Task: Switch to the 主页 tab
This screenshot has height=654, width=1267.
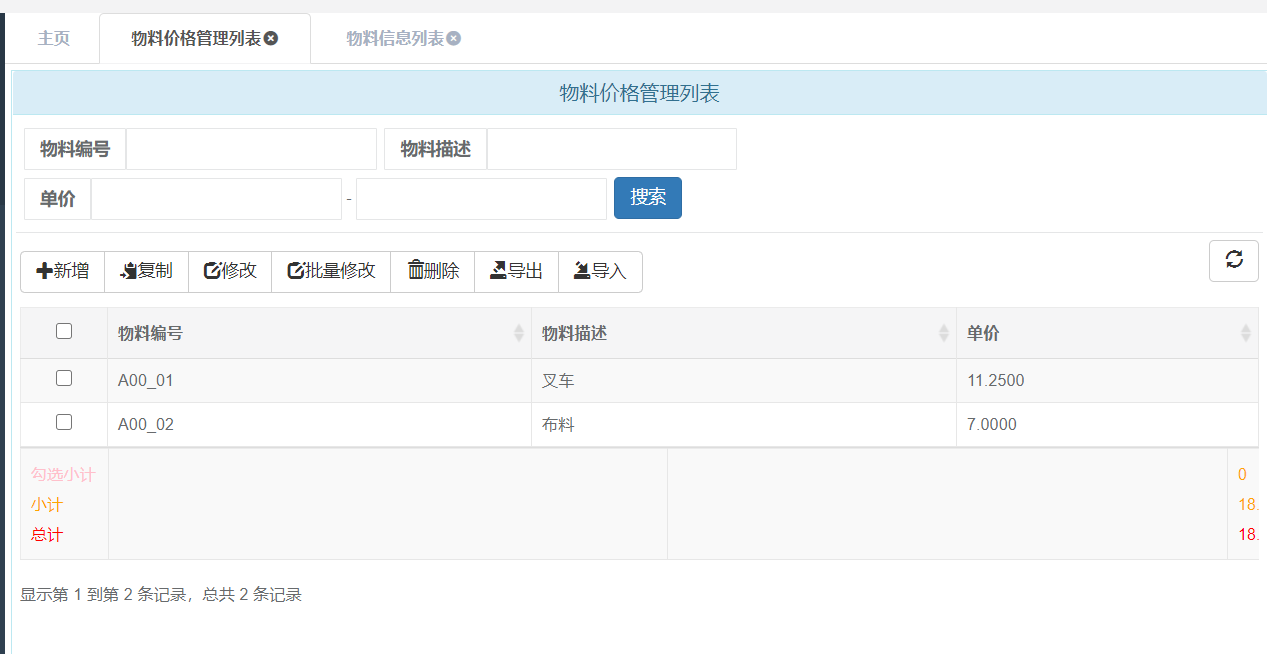Action: click(54, 38)
